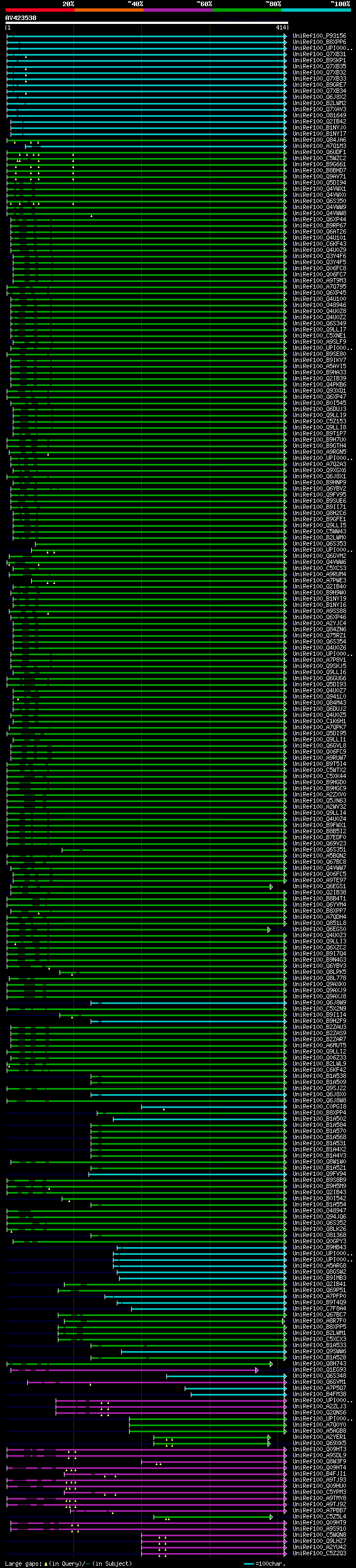Open hit UniRef100_Q7XB31
Image resolution: width=356 pixels, height=1568 pixels.
tap(319, 55)
